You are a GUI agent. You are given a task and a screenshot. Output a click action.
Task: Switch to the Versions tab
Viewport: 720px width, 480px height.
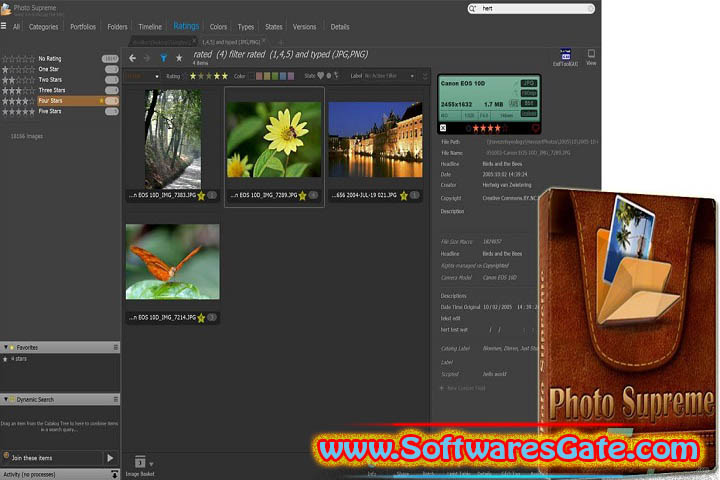click(304, 27)
